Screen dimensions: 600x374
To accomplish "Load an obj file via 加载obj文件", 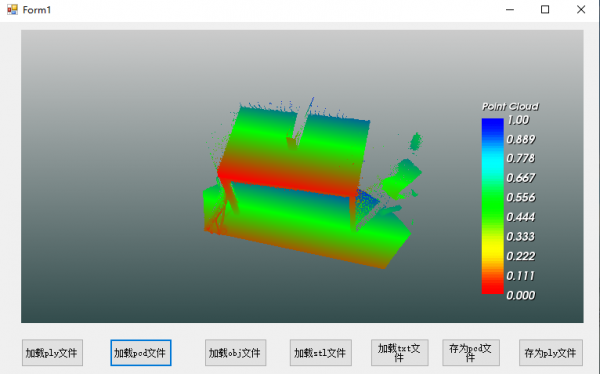I will coord(235,353).
